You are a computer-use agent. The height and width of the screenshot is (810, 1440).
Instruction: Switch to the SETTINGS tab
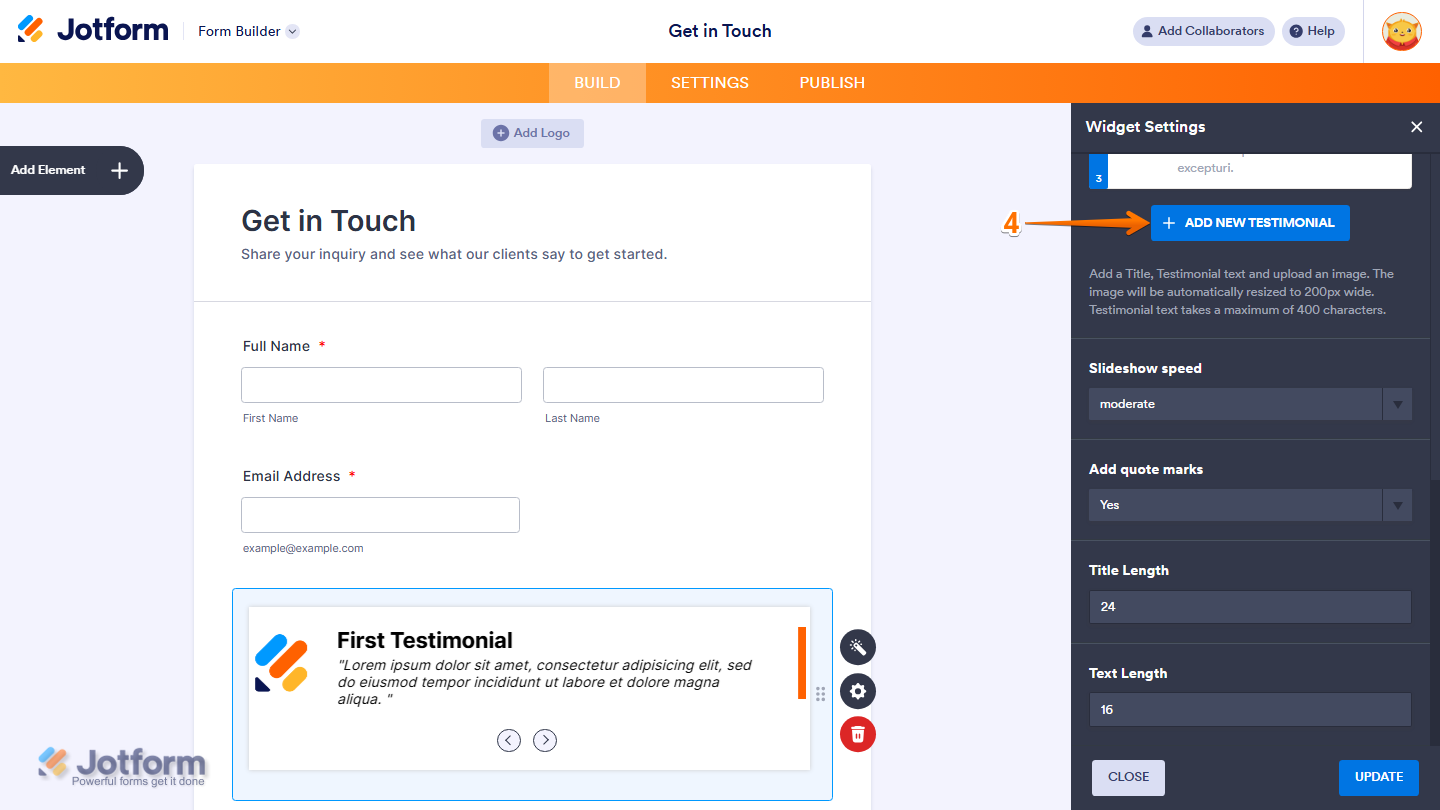710,83
